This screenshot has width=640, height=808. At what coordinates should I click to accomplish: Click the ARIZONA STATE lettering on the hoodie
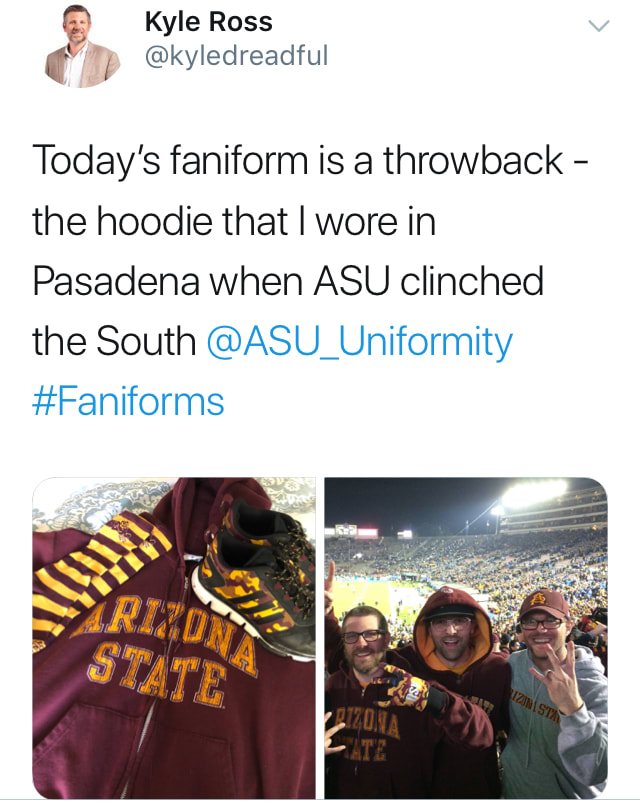coord(164,649)
